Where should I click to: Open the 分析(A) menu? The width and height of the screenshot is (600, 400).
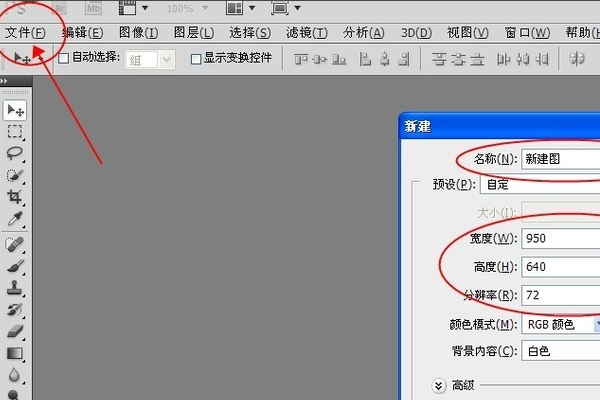pos(364,33)
